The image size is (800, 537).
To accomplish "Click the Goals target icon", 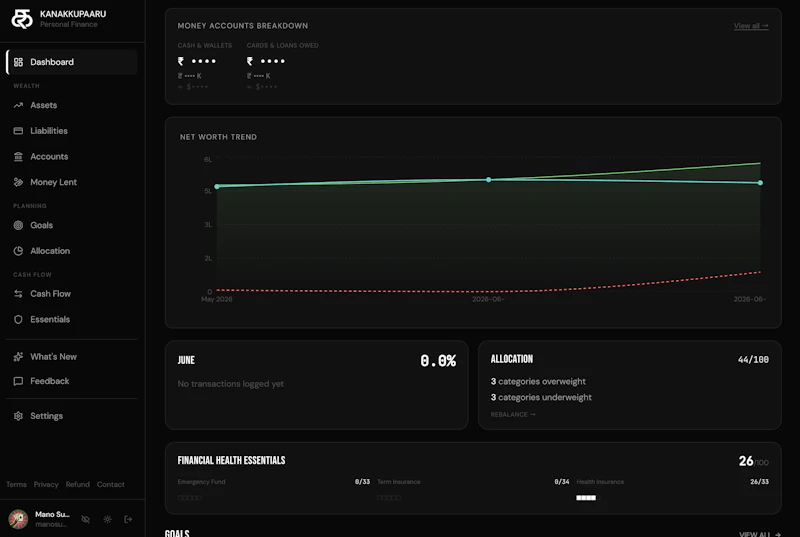I will click(x=18, y=225).
